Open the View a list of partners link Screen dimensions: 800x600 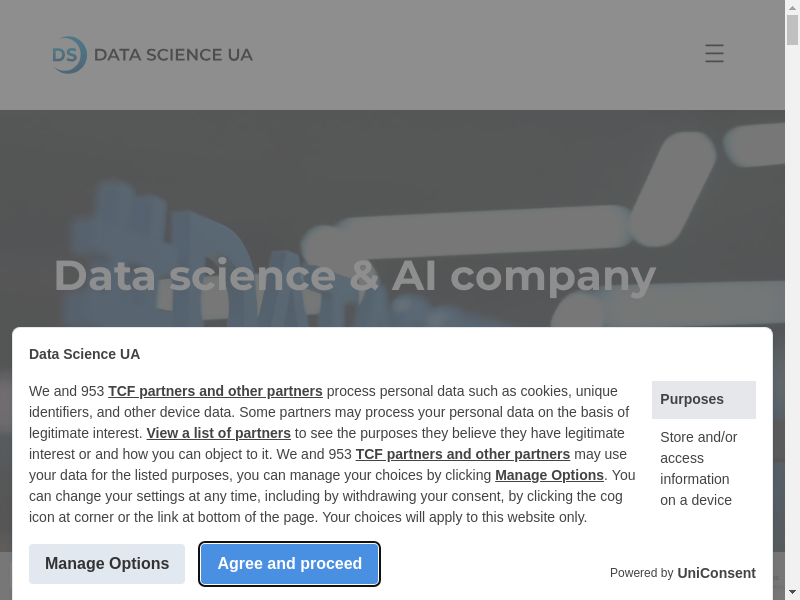[x=218, y=433]
